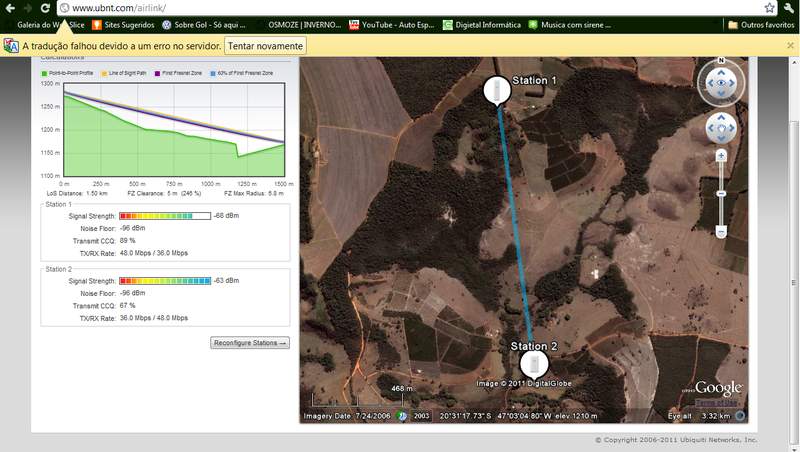
Task: Click the Reconfigure Stations button
Action: pos(250,343)
